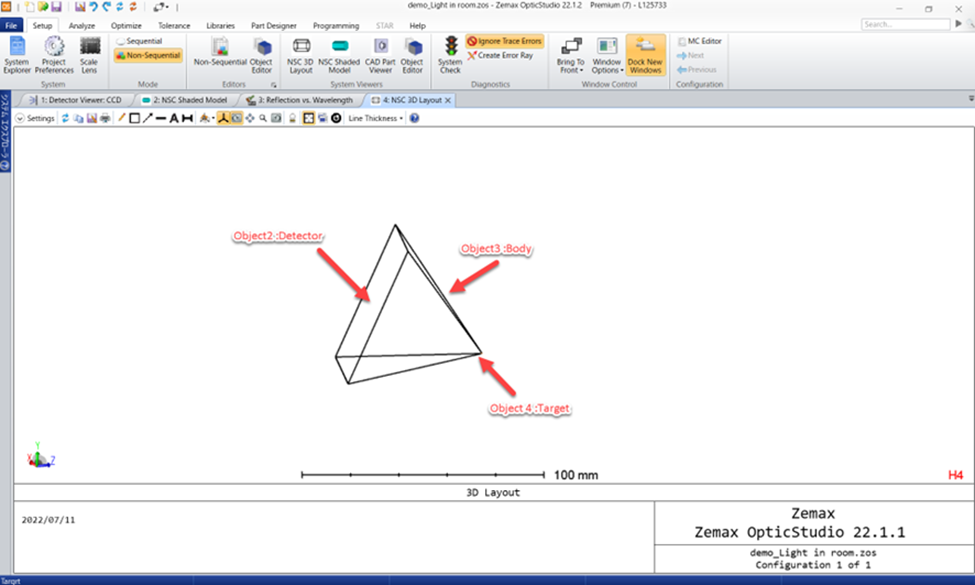
Task: Save the layout image using the save icon
Action: point(91,118)
